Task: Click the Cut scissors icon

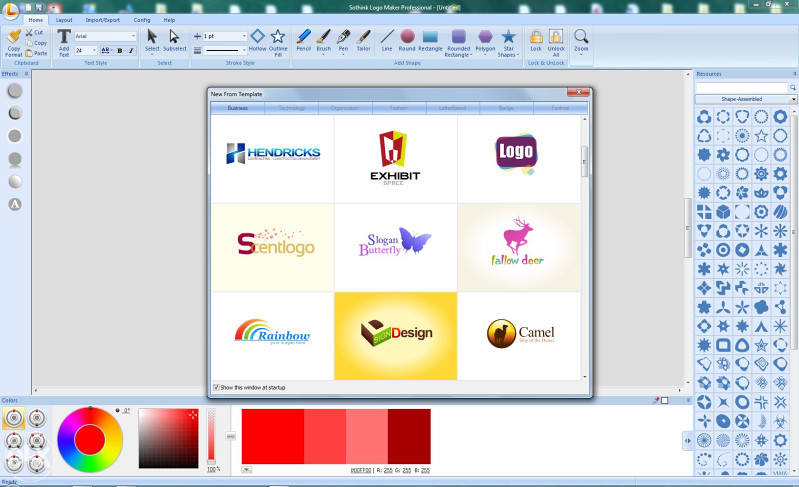Action: [x=30, y=32]
